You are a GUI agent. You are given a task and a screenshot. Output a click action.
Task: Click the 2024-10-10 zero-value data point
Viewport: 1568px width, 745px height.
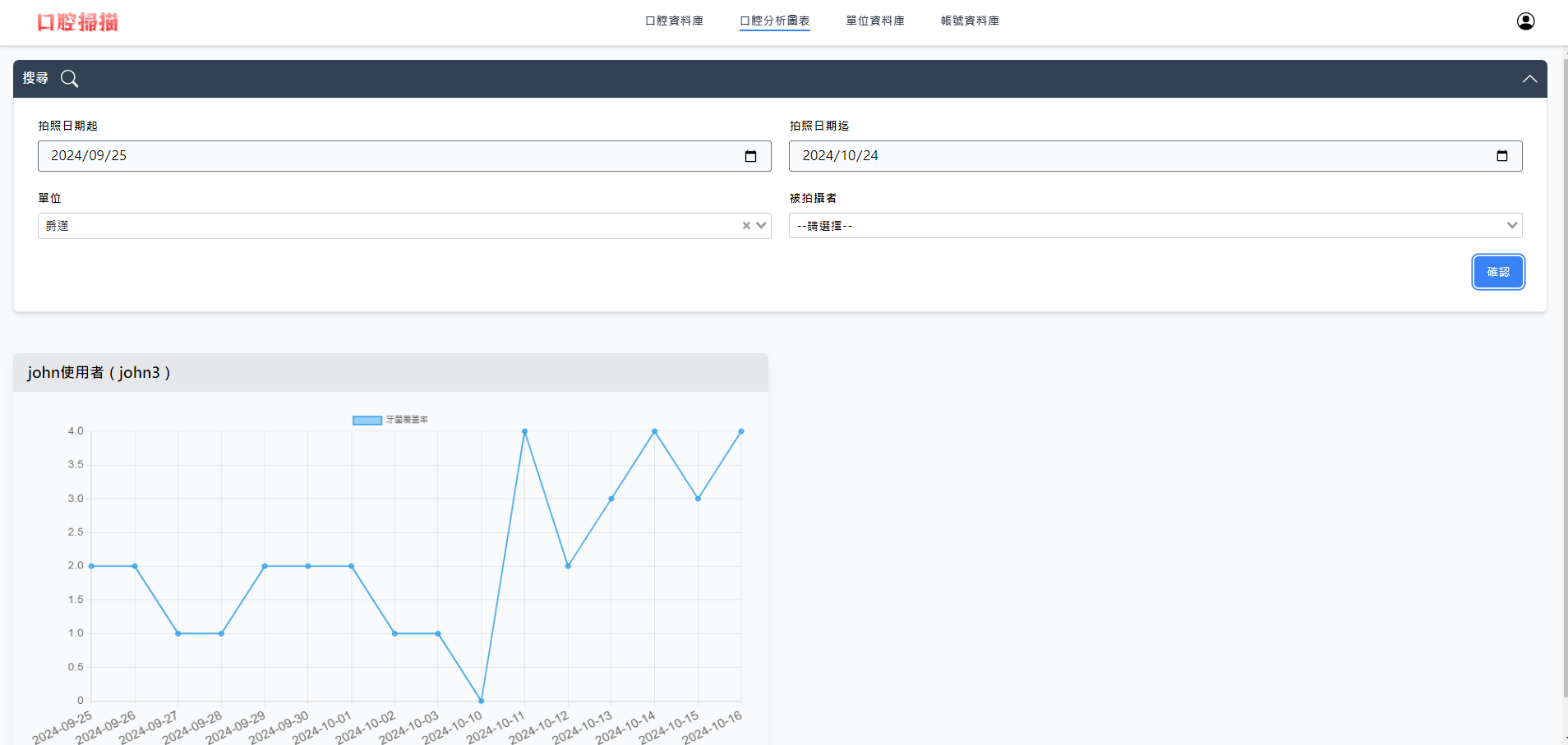click(482, 701)
